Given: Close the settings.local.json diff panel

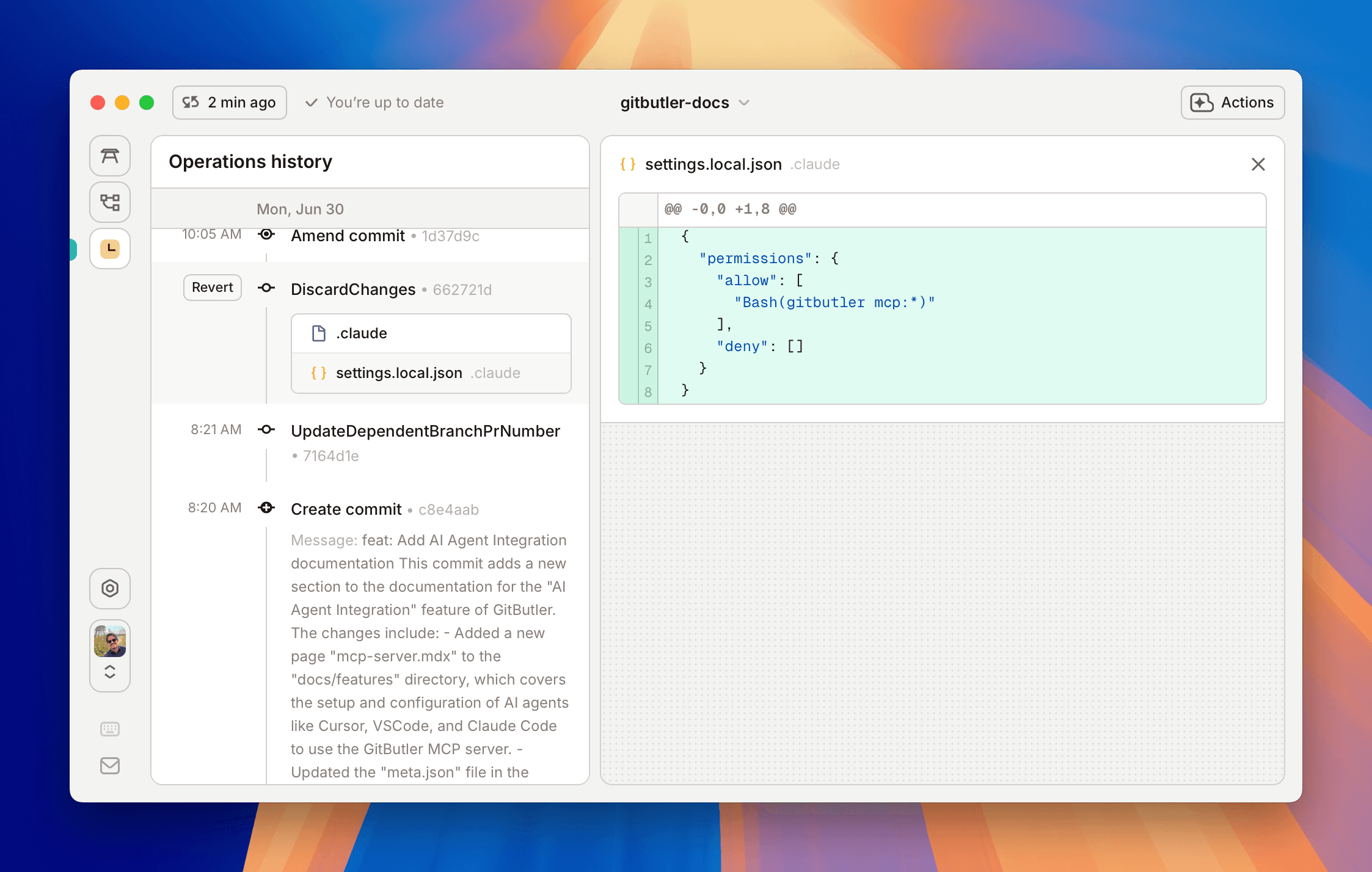Looking at the screenshot, I should 1258,164.
